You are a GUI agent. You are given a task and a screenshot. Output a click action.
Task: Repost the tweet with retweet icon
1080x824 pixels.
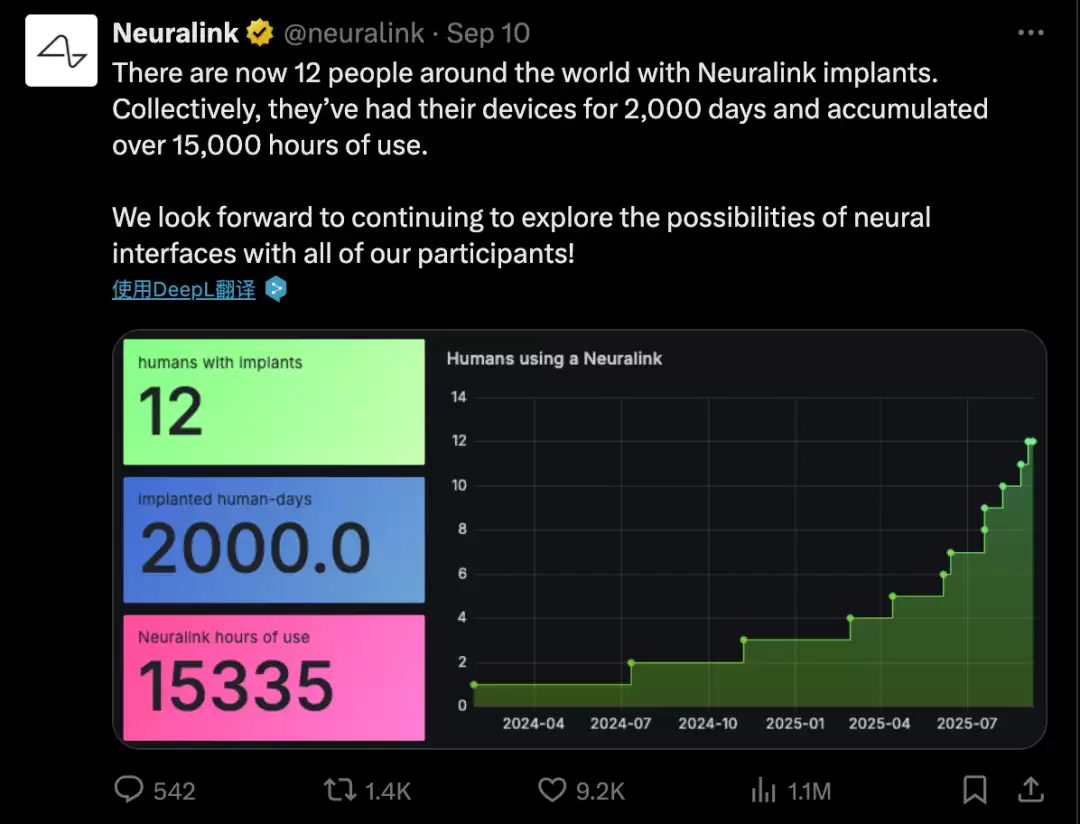click(340, 791)
